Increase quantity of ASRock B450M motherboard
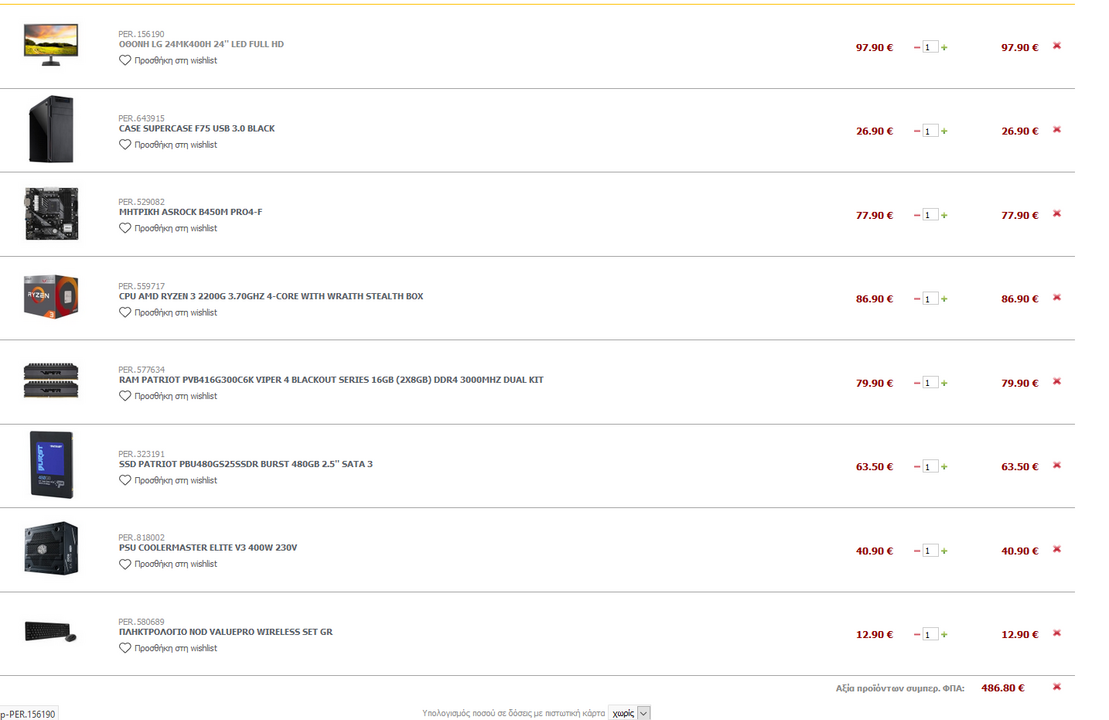This screenshot has height=720, width=1109. [944, 215]
